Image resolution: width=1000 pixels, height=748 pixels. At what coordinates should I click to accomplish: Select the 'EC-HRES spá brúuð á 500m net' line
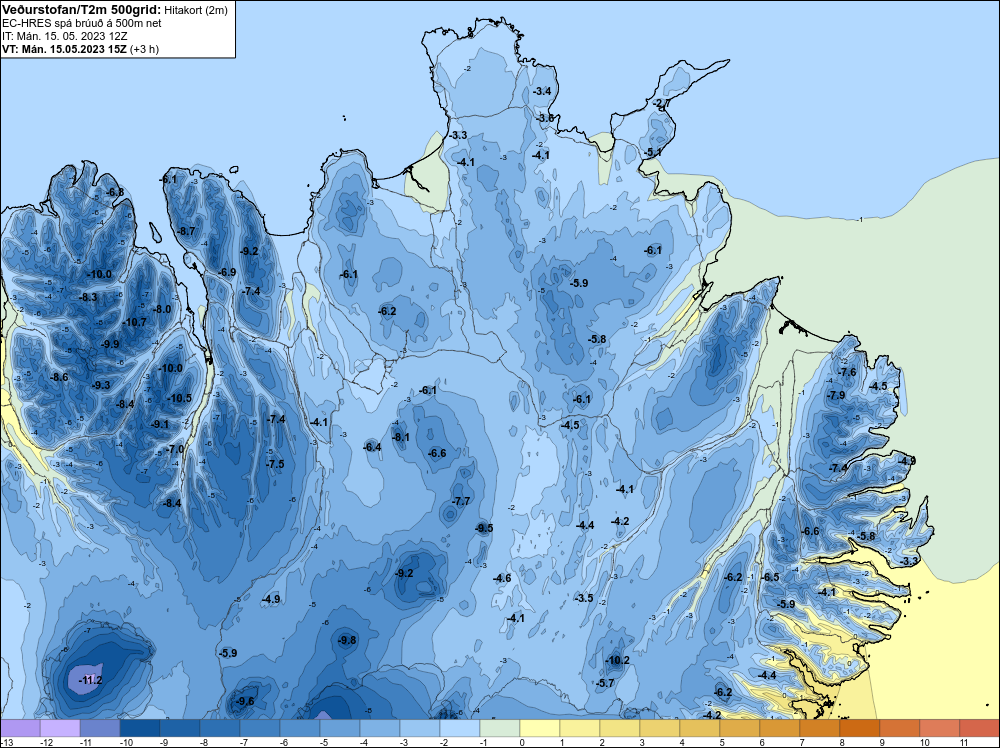[x=82, y=23]
